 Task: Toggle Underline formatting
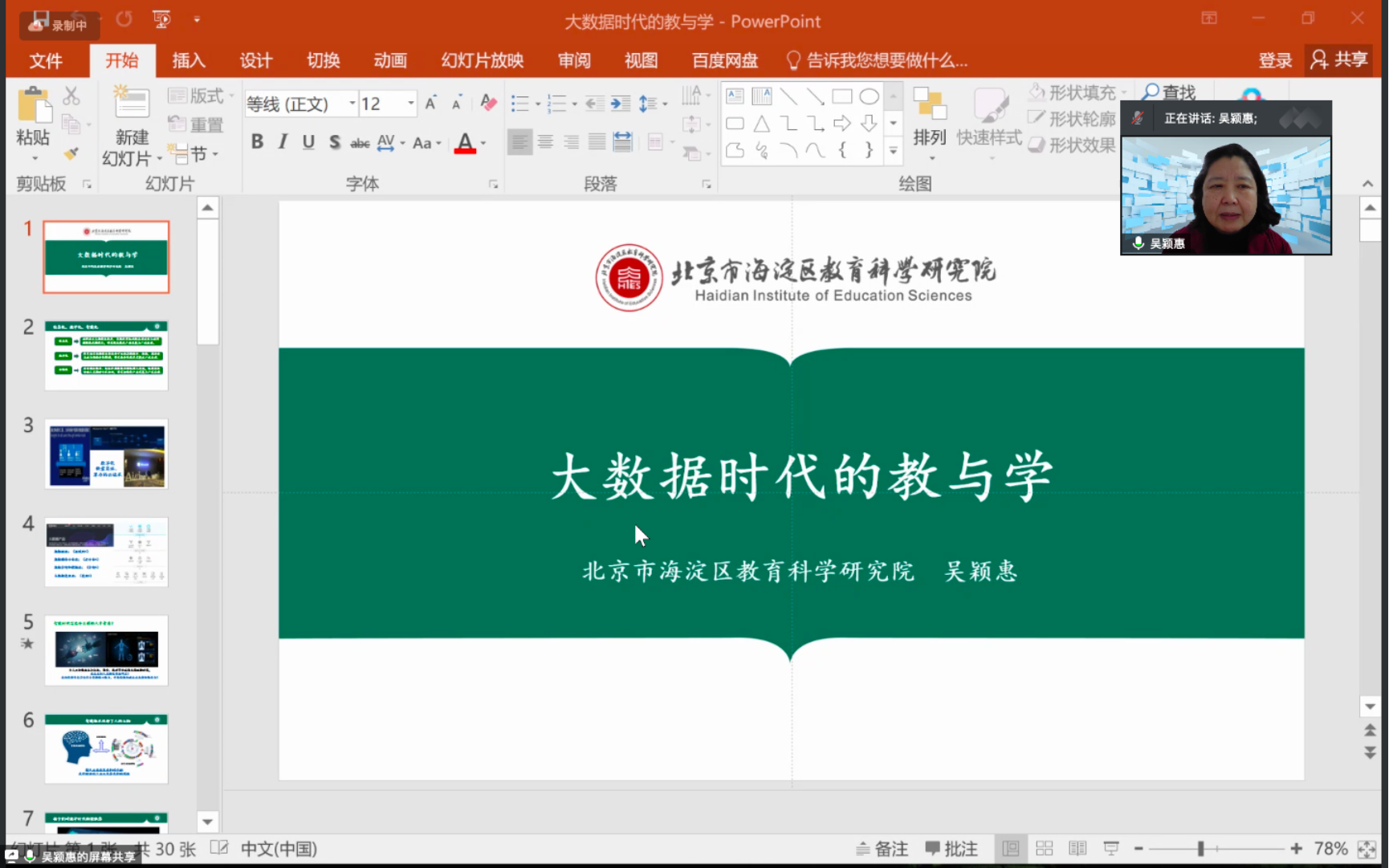(308, 142)
